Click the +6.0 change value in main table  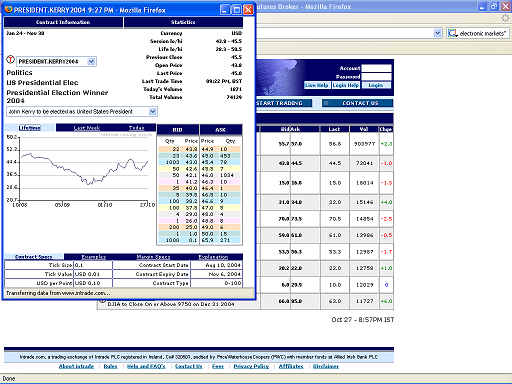pyautogui.click(x=386, y=301)
